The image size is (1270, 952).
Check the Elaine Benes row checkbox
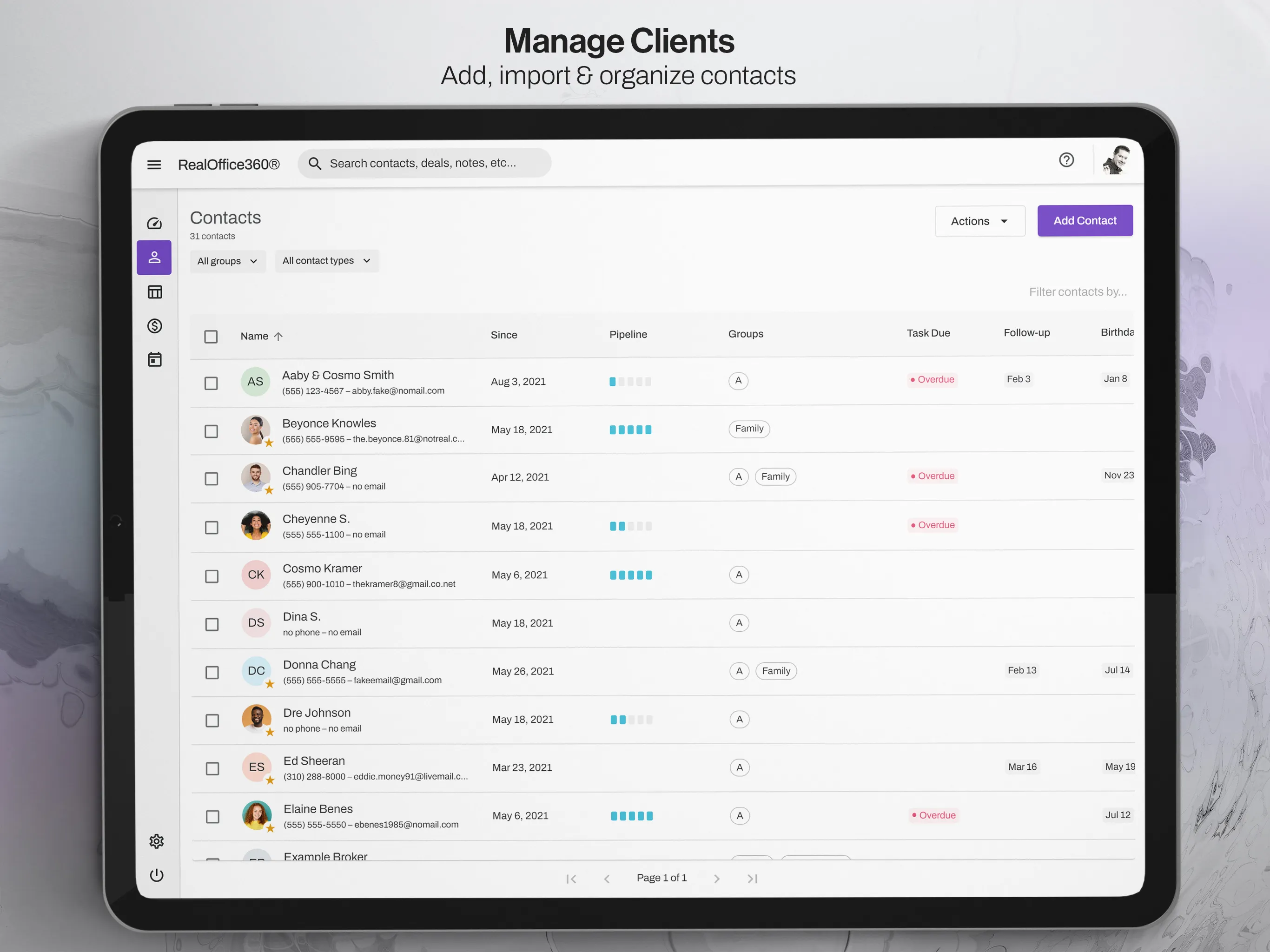click(x=213, y=816)
